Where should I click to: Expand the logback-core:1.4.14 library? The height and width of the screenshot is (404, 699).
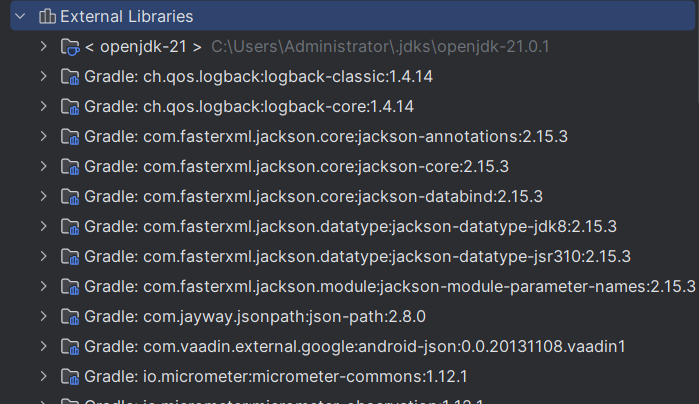coord(43,106)
